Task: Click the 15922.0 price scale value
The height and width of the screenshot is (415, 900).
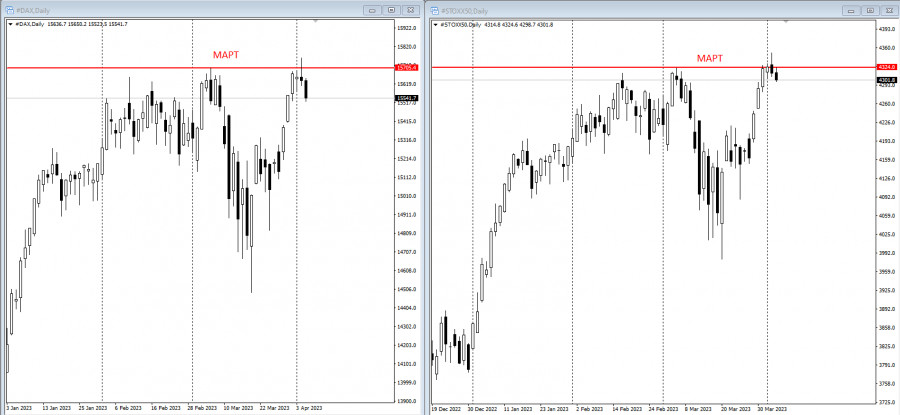Action: pos(406,28)
